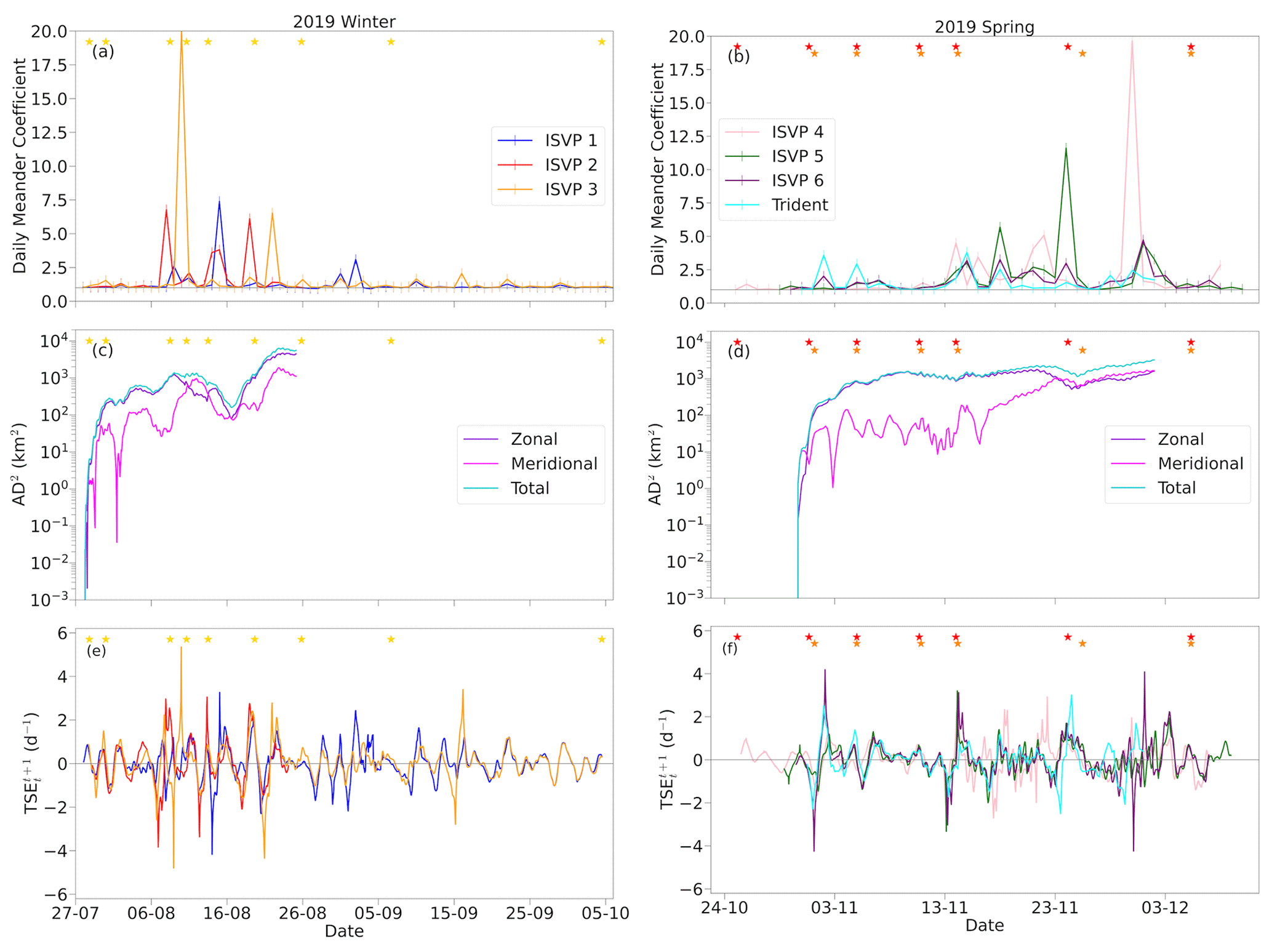Select Trident in the spring legend
Image resolution: width=1272 pixels, height=952 pixels.
[x=799, y=205]
